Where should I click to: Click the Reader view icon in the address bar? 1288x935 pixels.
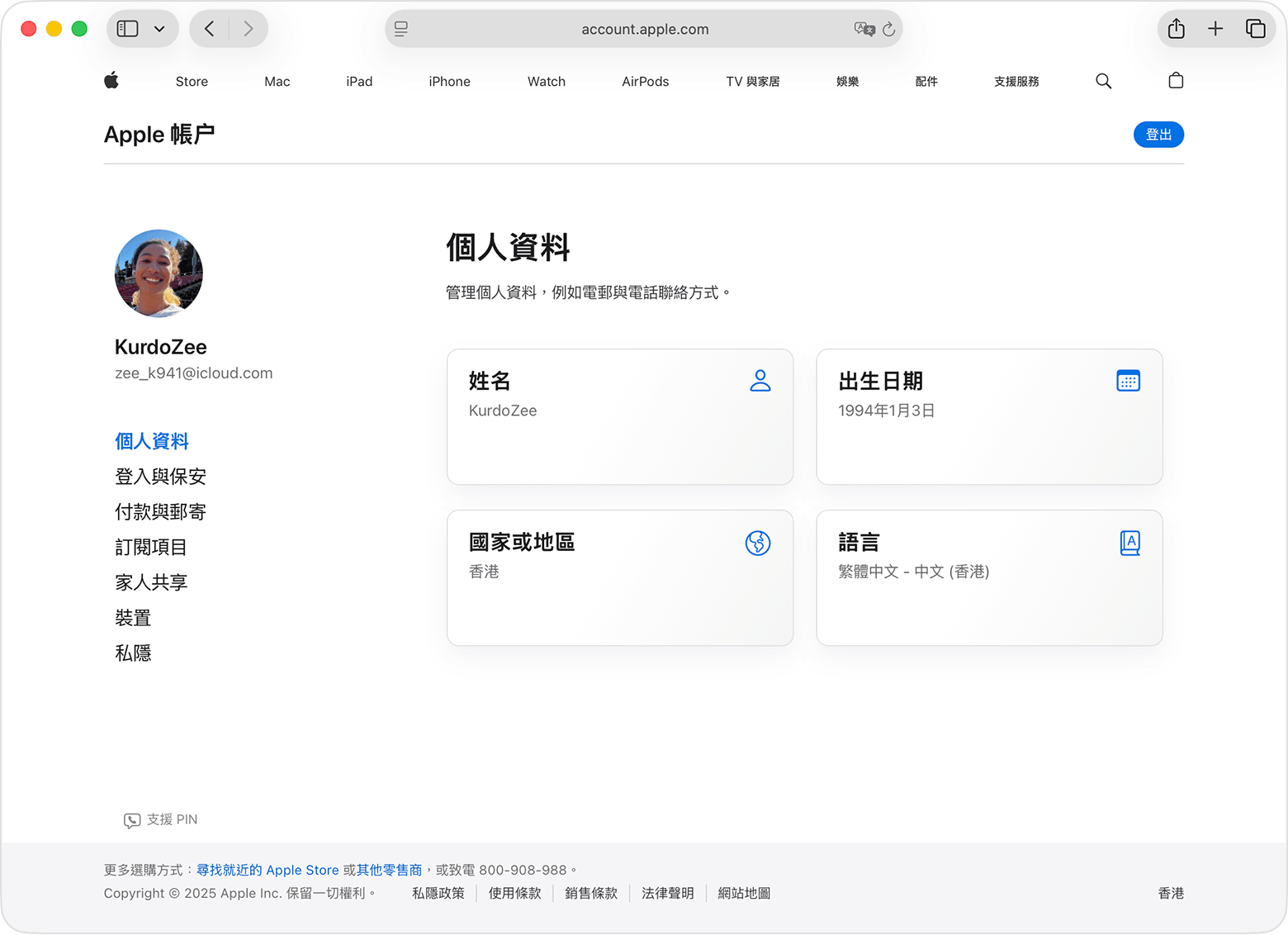401,29
